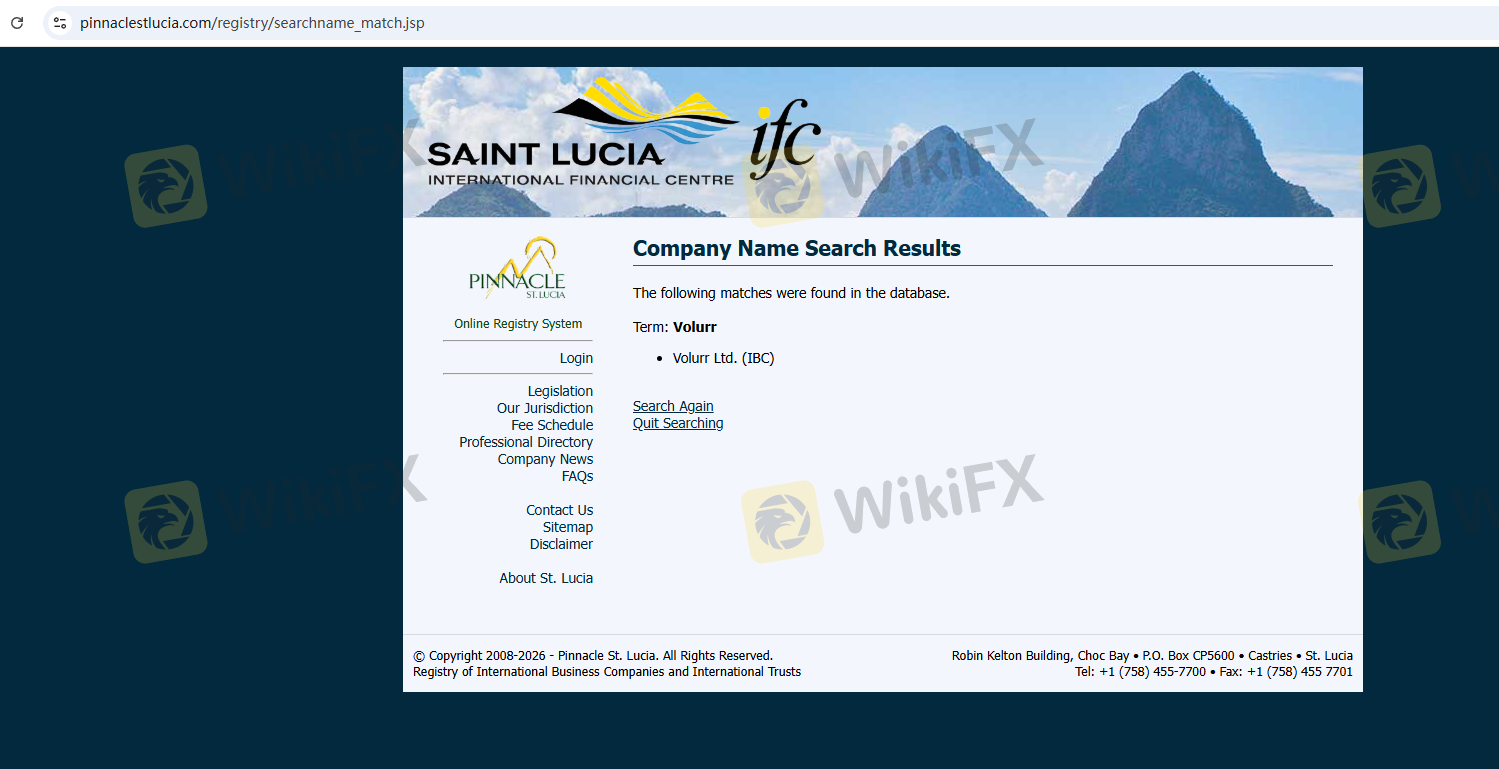View the Sitemap
1499x769 pixels.
point(567,527)
